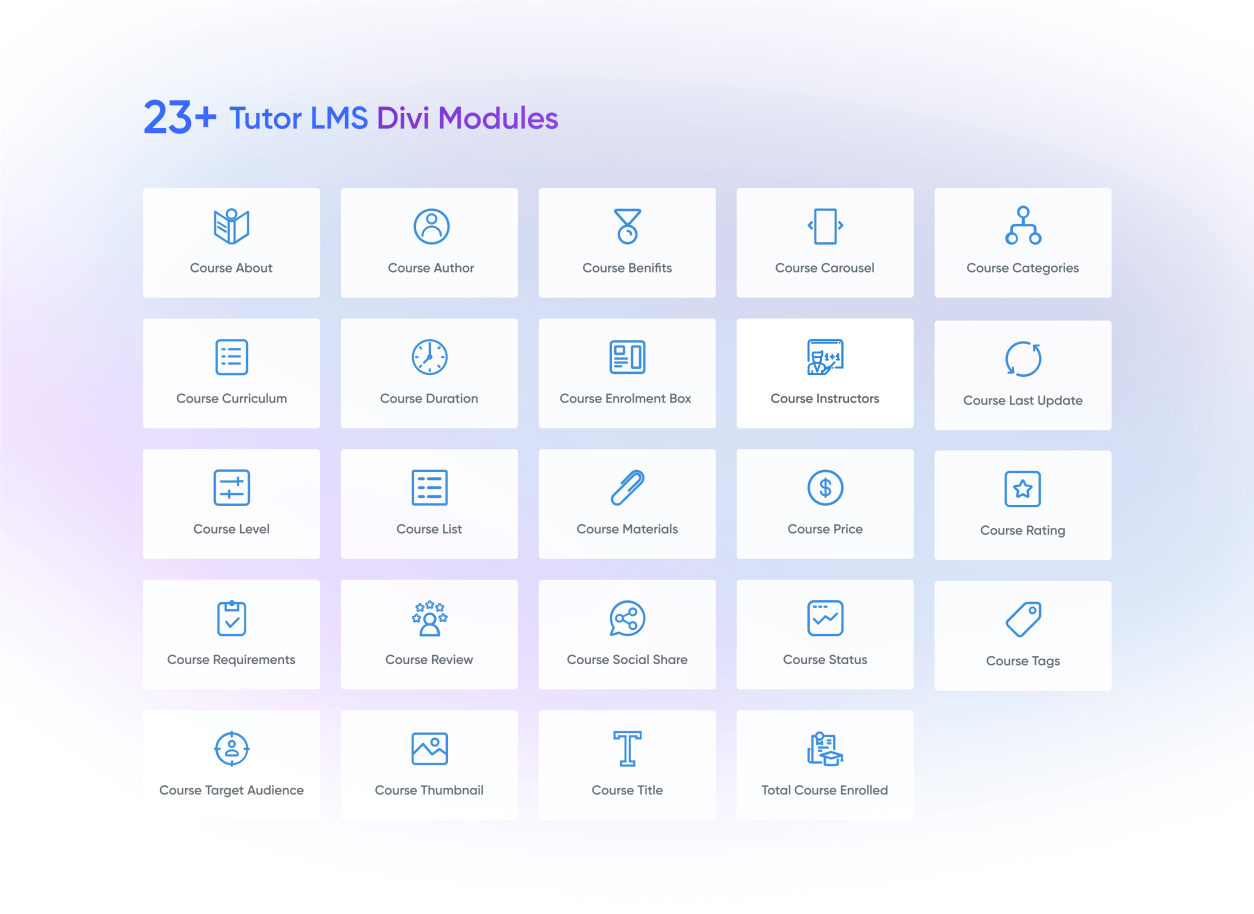The width and height of the screenshot is (1254, 914).
Task: Select the Course Benifits medal icon
Action: [627, 225]
